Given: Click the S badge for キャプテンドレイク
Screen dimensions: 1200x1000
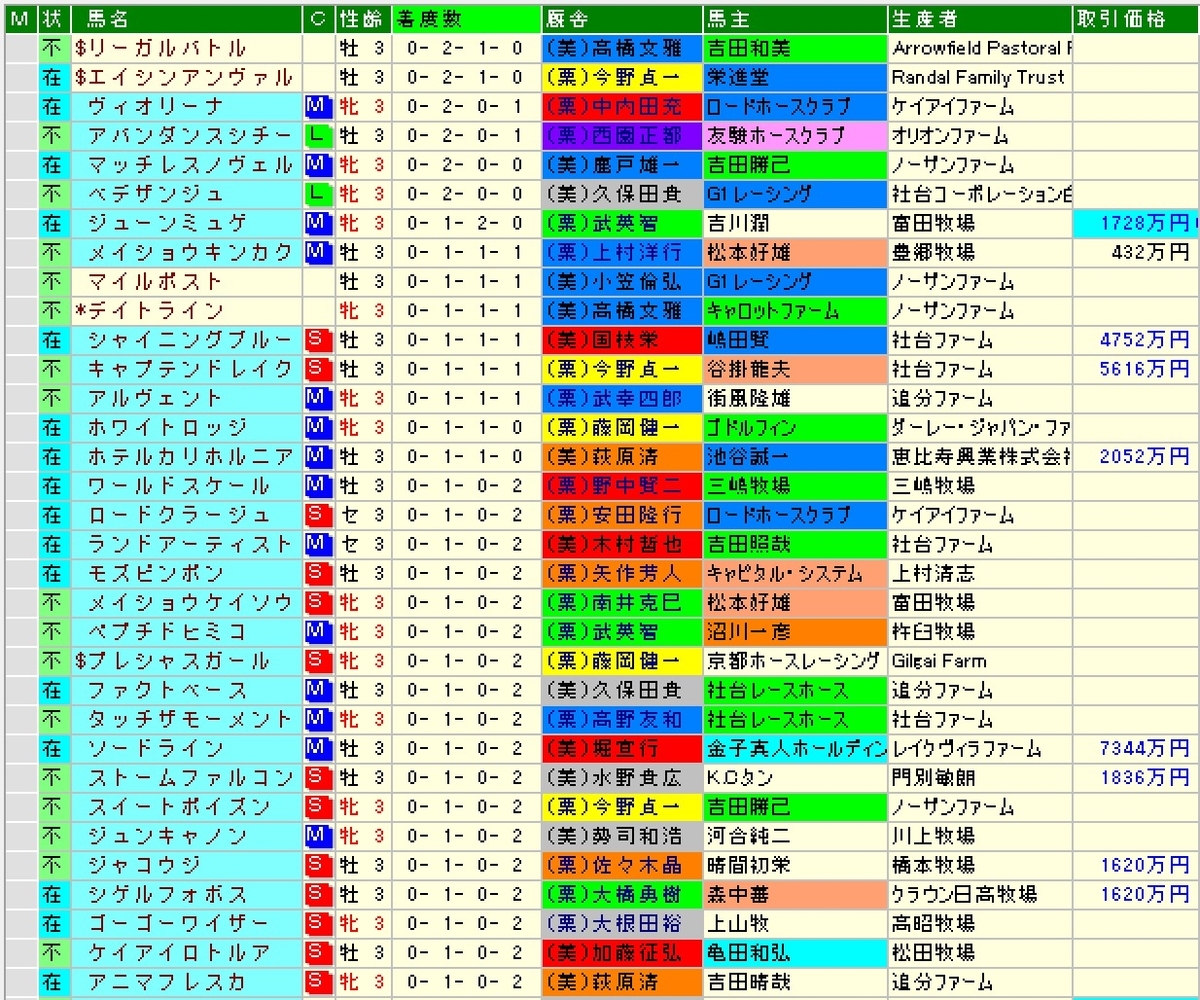Looking at the screenshot, I should (x=317, y=369).
